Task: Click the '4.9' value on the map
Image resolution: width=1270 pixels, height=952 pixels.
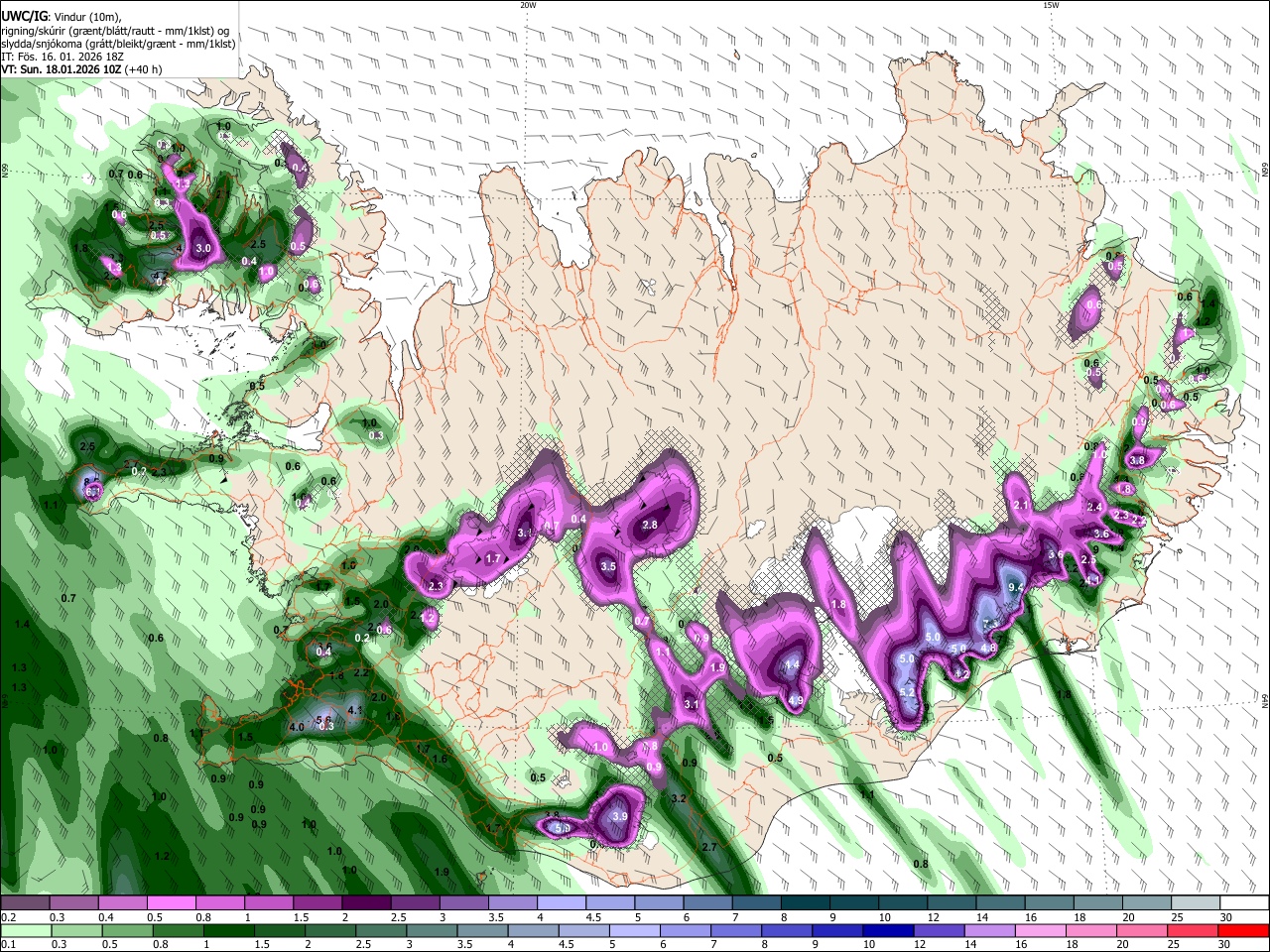Action: [x=796, y=700]
